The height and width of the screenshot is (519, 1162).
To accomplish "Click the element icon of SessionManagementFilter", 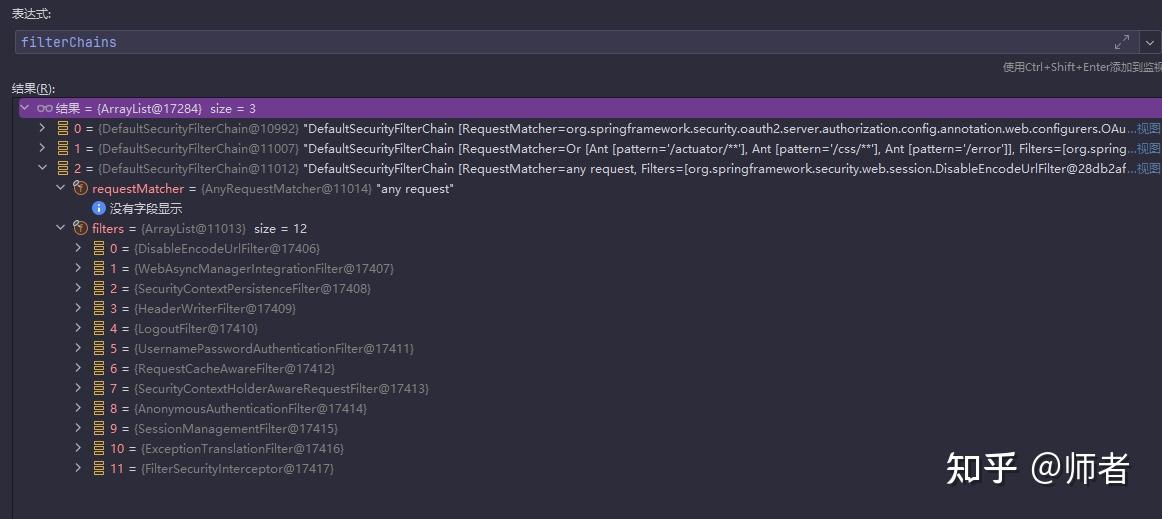I will (99, 429).
